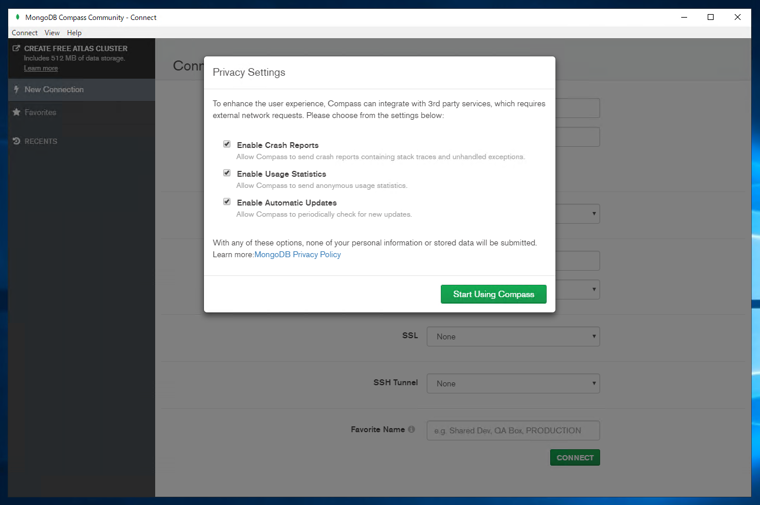This screenshot has width=760, height=505.
Task: Click the Recents history icon
Action: pyautogui.click(x=16, y=141)
